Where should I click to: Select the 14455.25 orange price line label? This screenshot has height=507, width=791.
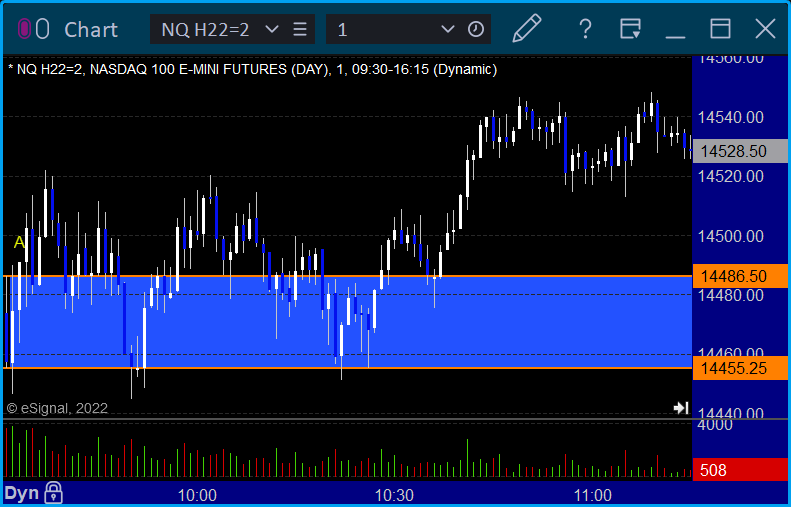click(x=740, y=368)
